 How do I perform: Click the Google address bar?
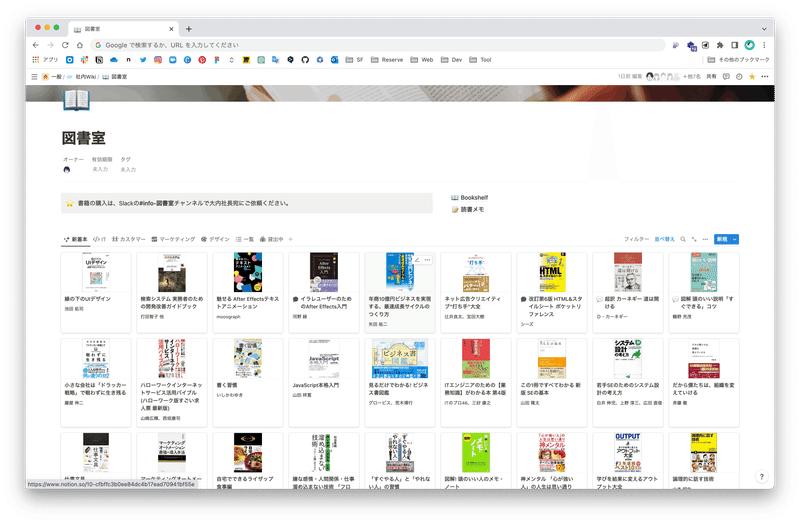378,45
